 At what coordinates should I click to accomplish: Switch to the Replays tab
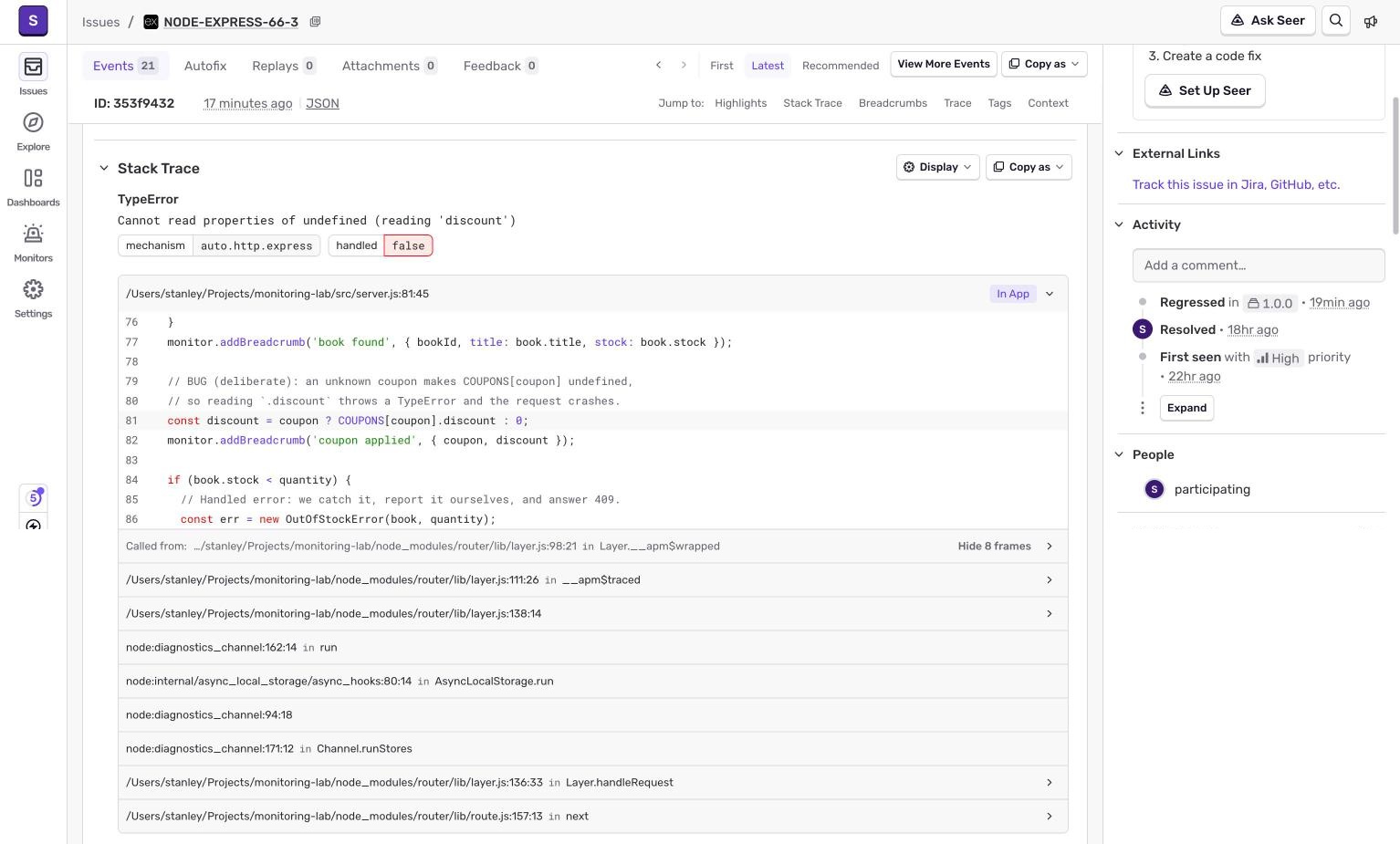[284, 66]
